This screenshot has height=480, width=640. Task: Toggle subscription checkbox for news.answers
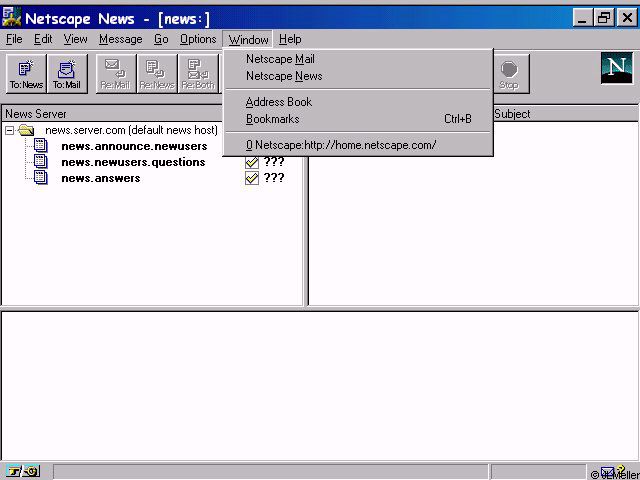click(x=252, y=178)
